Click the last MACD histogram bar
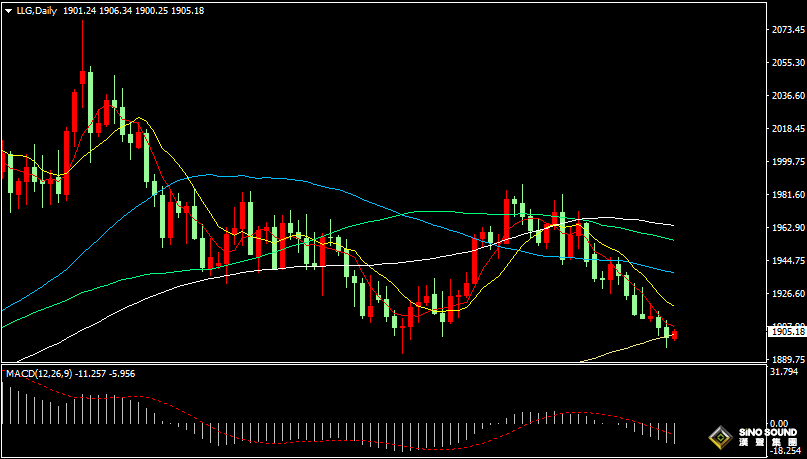Screen dimensions: 807x459 point(675,432)
